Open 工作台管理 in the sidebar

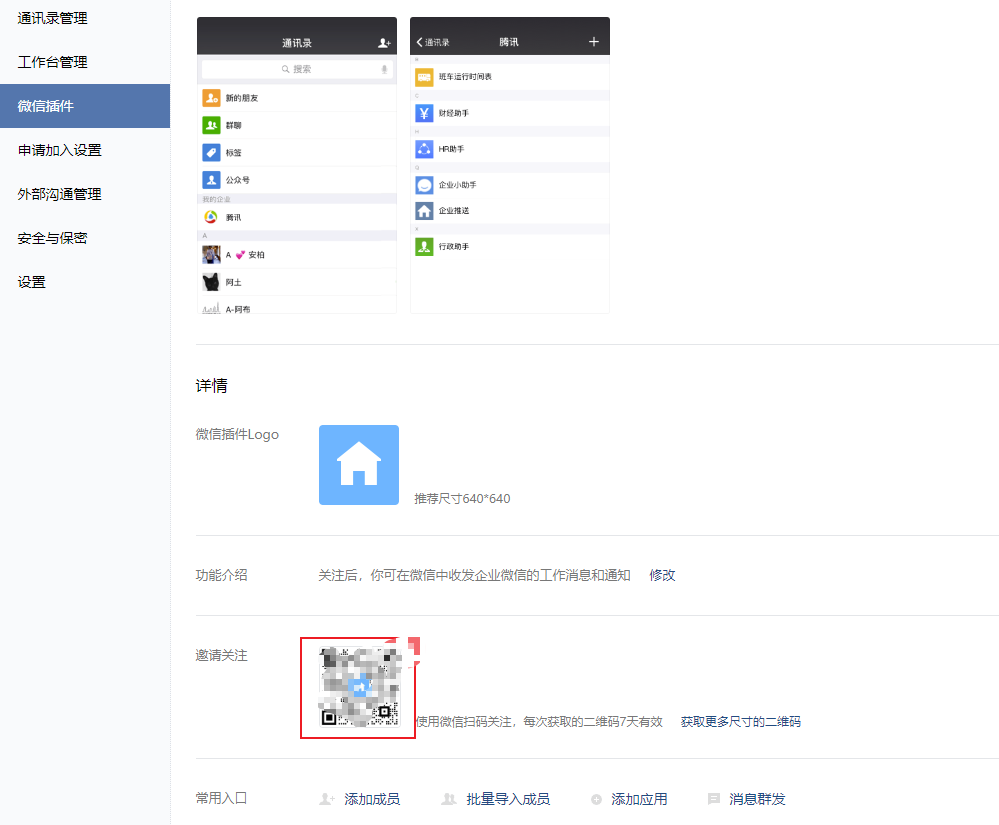[52, 62]
